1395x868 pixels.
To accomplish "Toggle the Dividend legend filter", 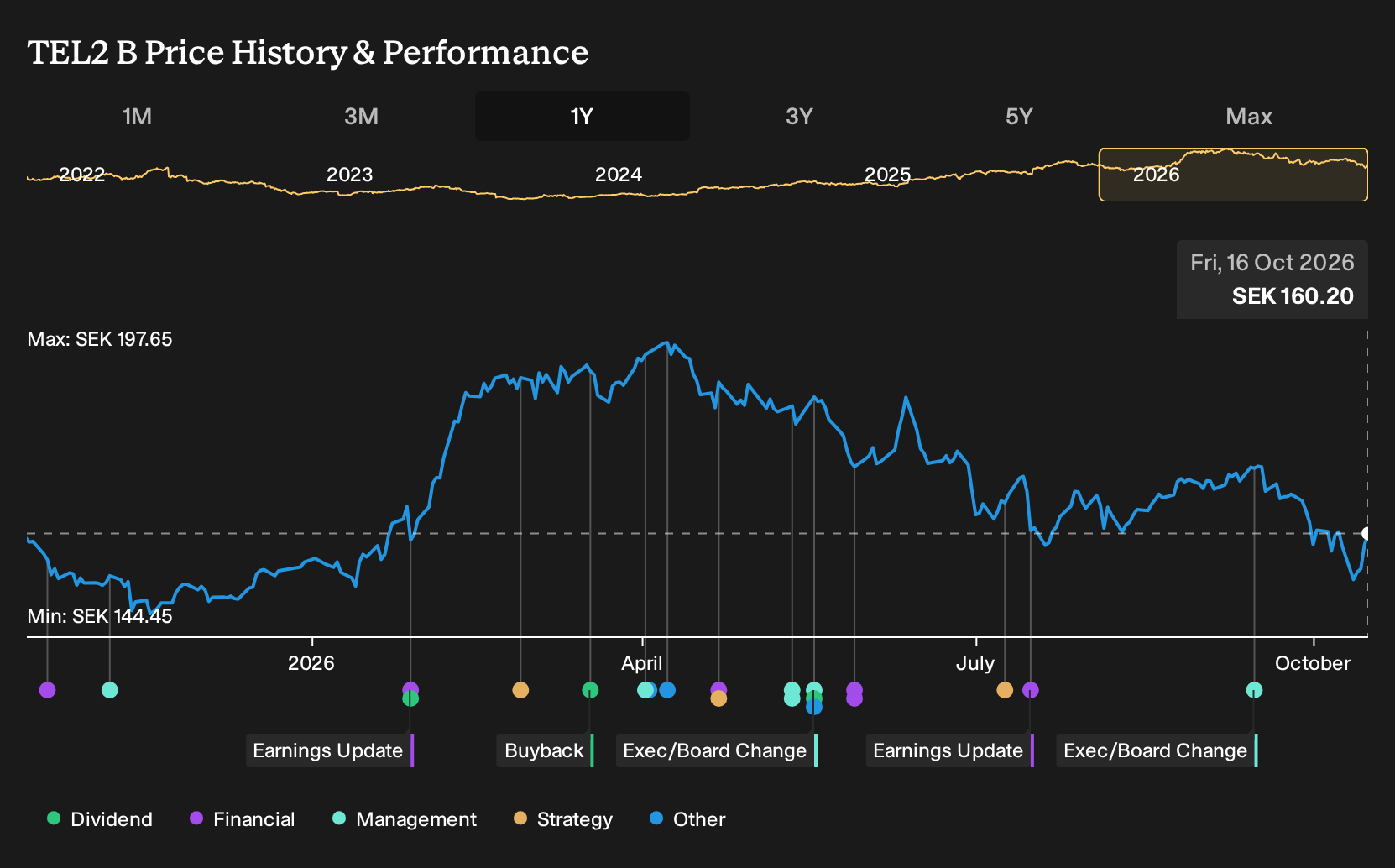I will (x=100, y=819).
